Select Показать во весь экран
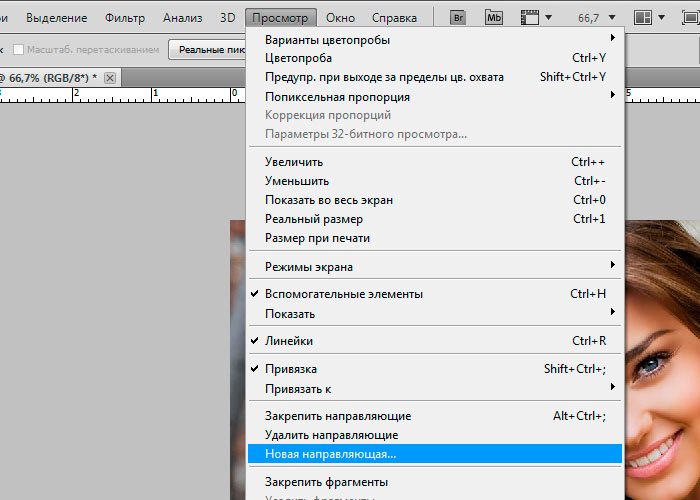This screenshot has height=500, width=700. 328,200
